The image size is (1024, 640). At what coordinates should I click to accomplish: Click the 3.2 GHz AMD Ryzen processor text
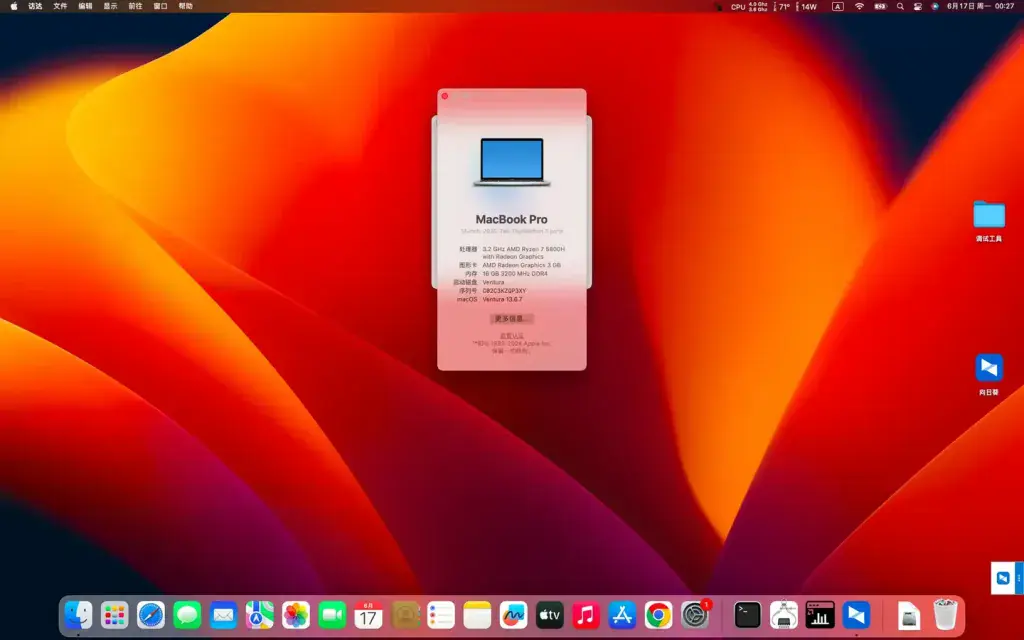click(x=523, y=253)
